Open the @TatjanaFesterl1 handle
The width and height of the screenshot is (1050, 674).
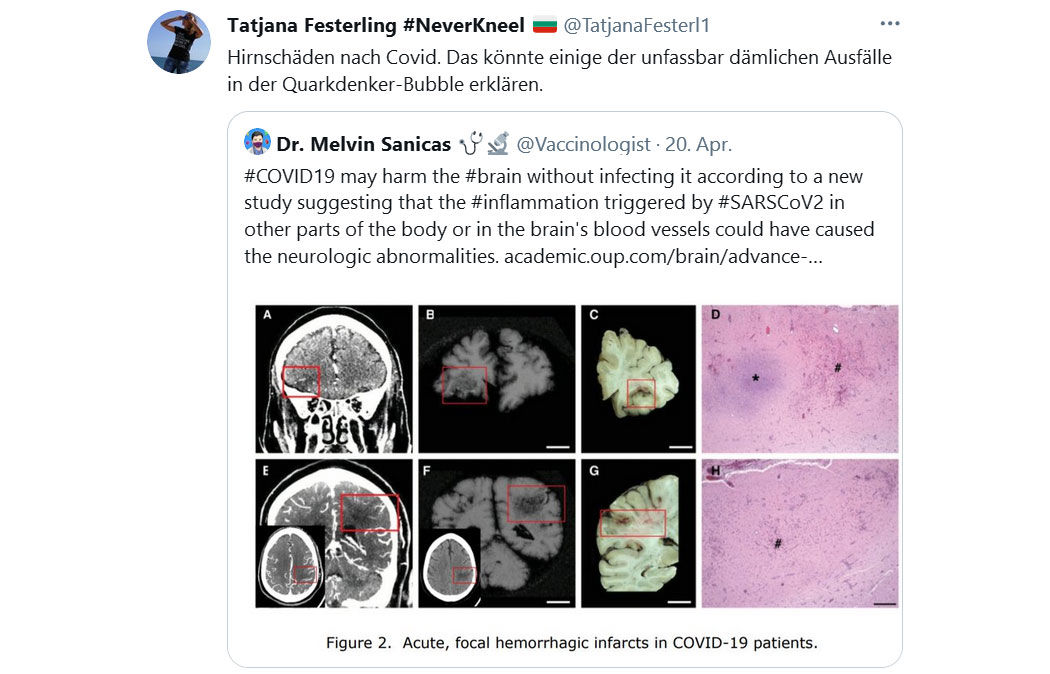click(x=636, y=25)
